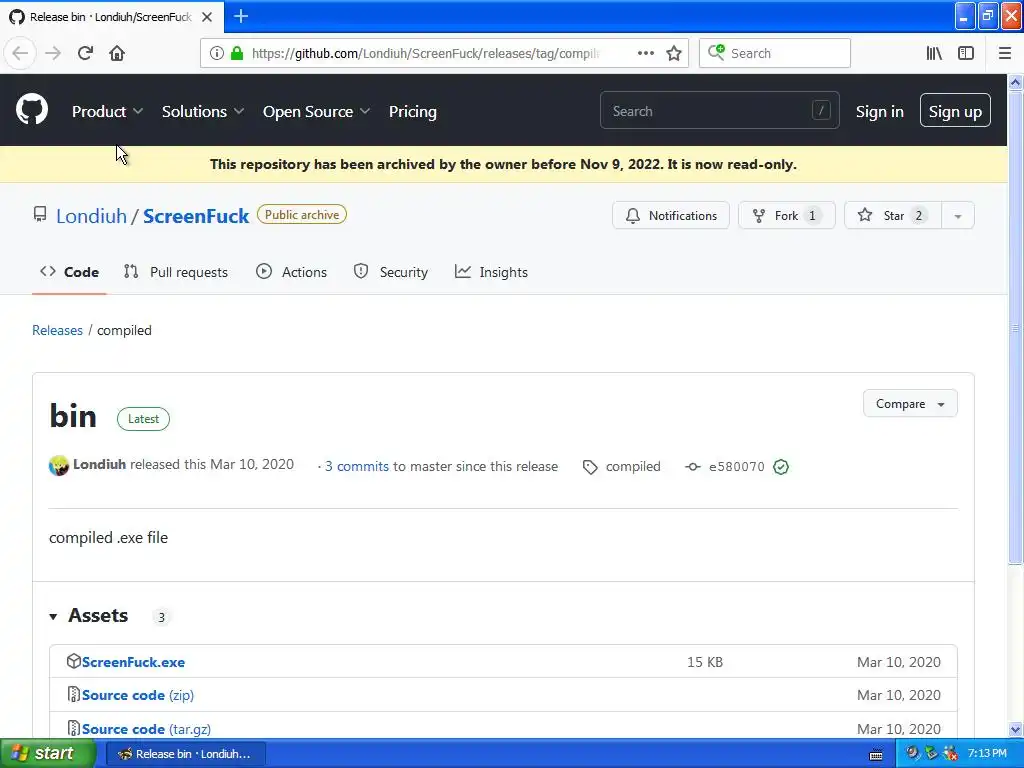Screen dimensions: 1024x768
Task: Click the taskbar clock showing 7:13 PM
Action: pyautogui.click(x=987, y=754)
